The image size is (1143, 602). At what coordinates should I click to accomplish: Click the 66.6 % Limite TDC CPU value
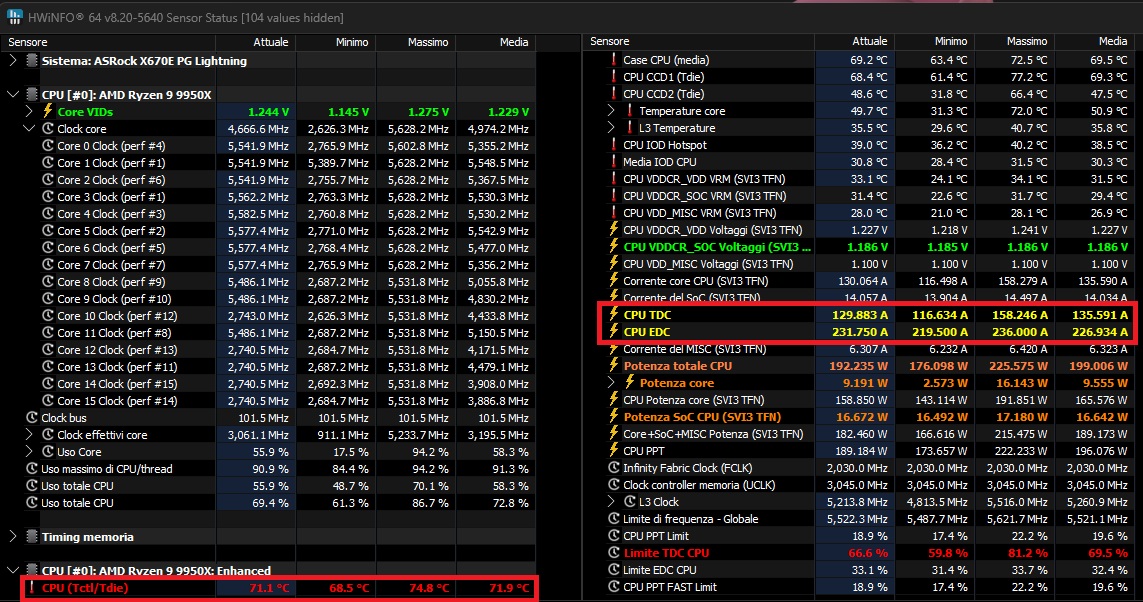click(x=868, y=552)
